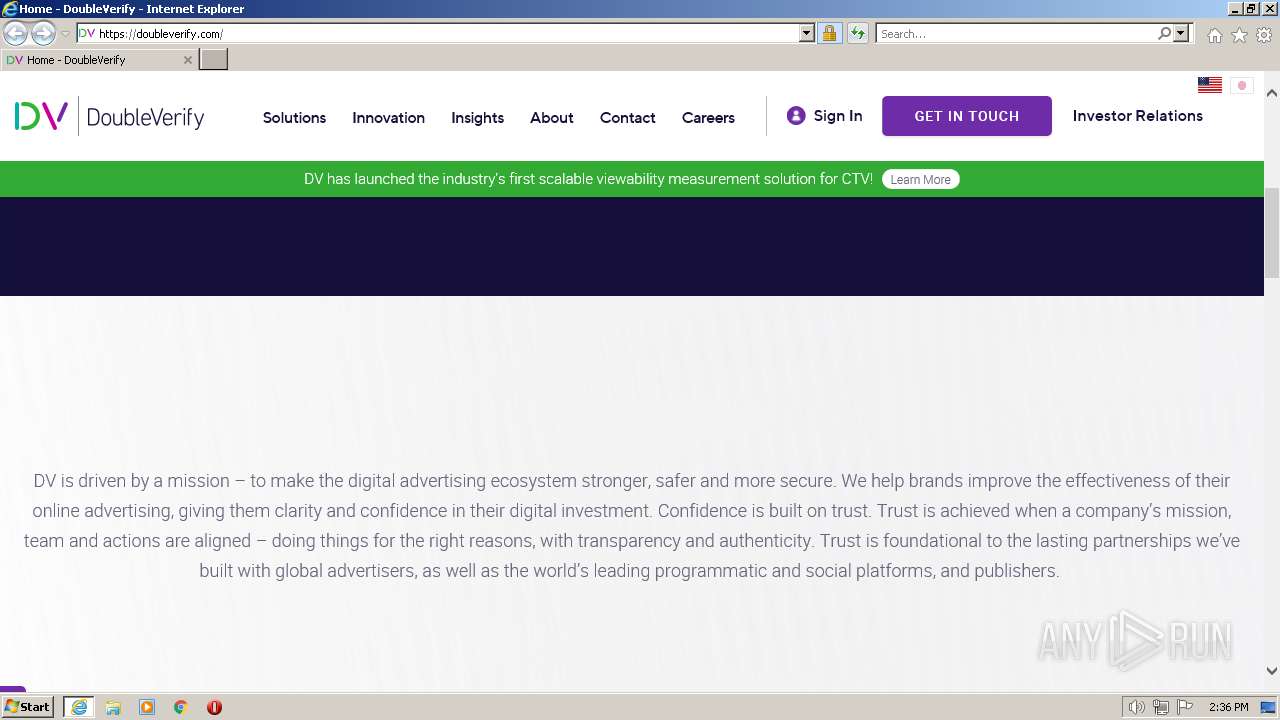Open the media player taskbar icon

click(147, 707)
